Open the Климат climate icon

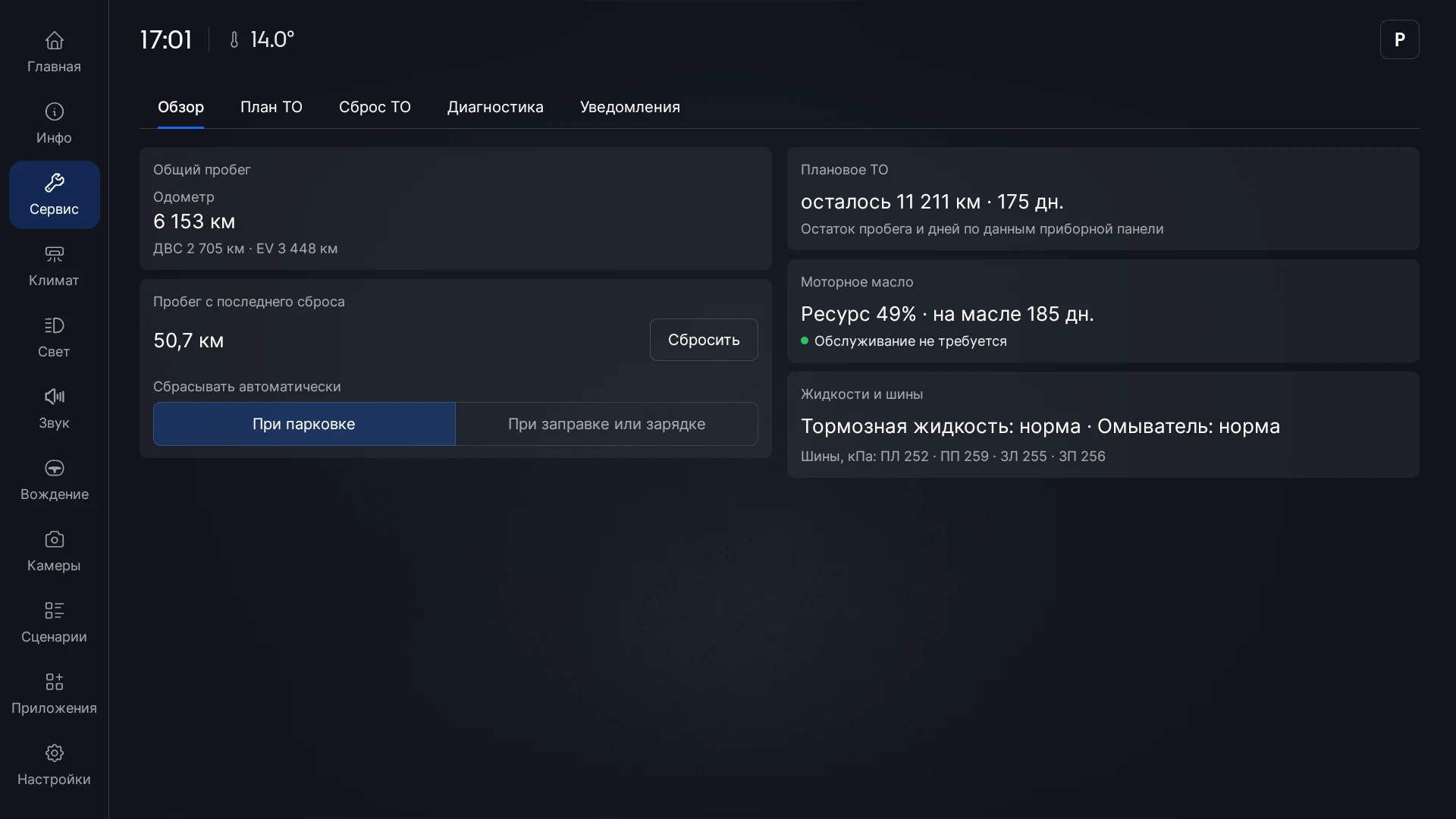(54, 254)
